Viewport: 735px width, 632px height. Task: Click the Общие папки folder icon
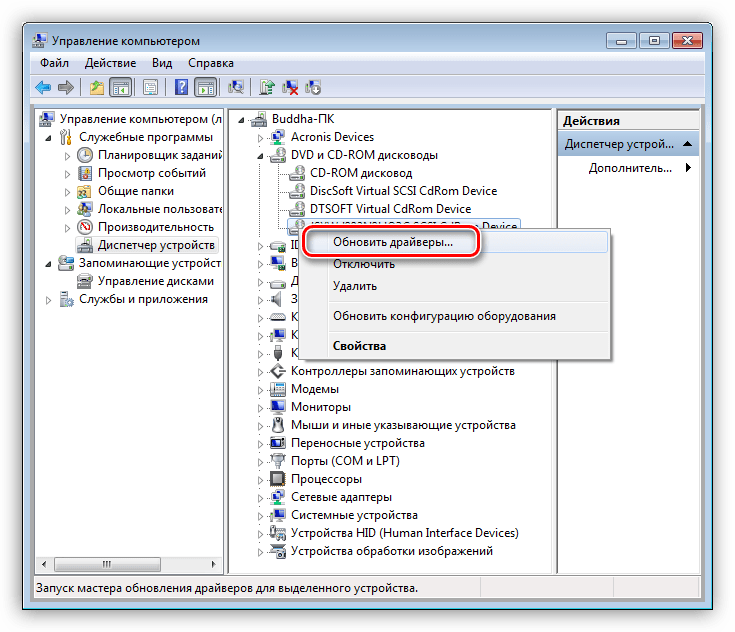tap(85, 191)
